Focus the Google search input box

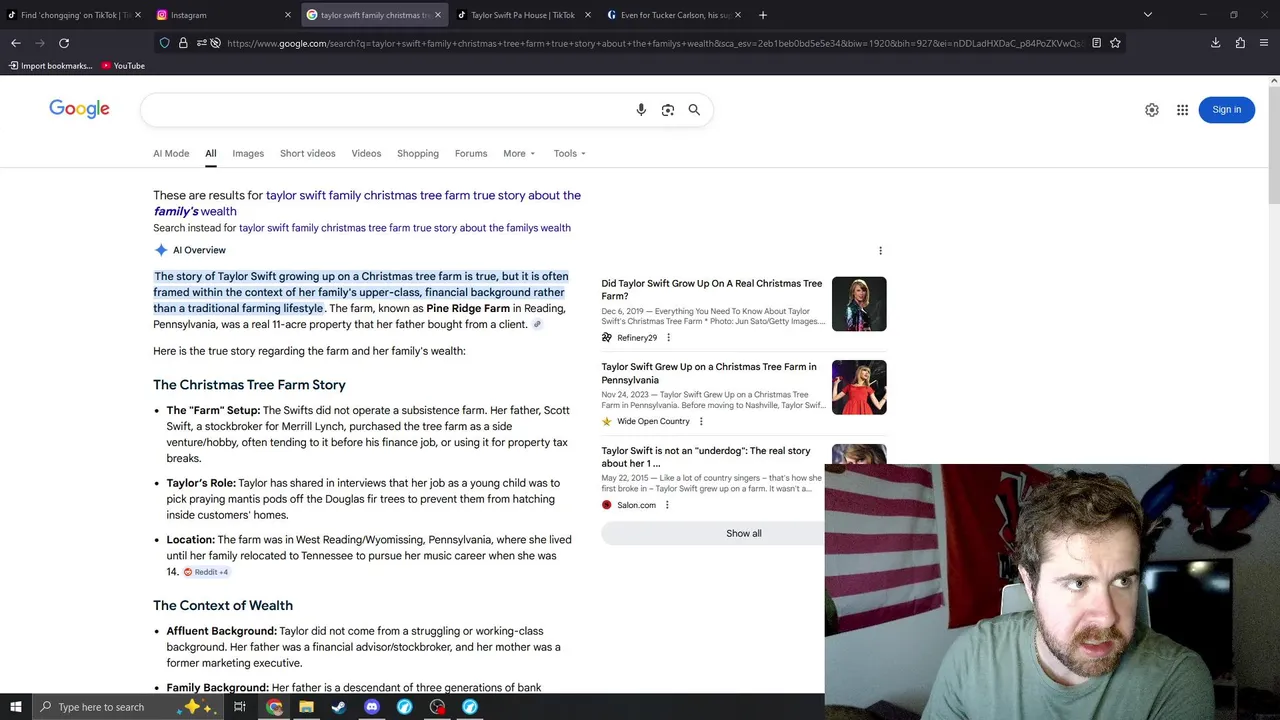point(386,110)
